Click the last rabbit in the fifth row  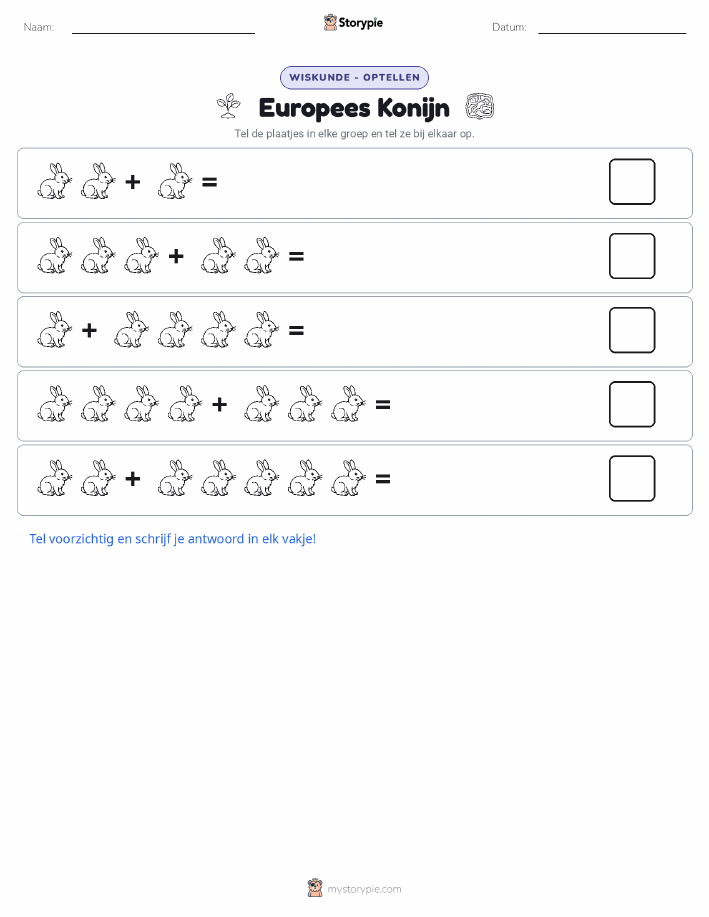tap(348, 478)
